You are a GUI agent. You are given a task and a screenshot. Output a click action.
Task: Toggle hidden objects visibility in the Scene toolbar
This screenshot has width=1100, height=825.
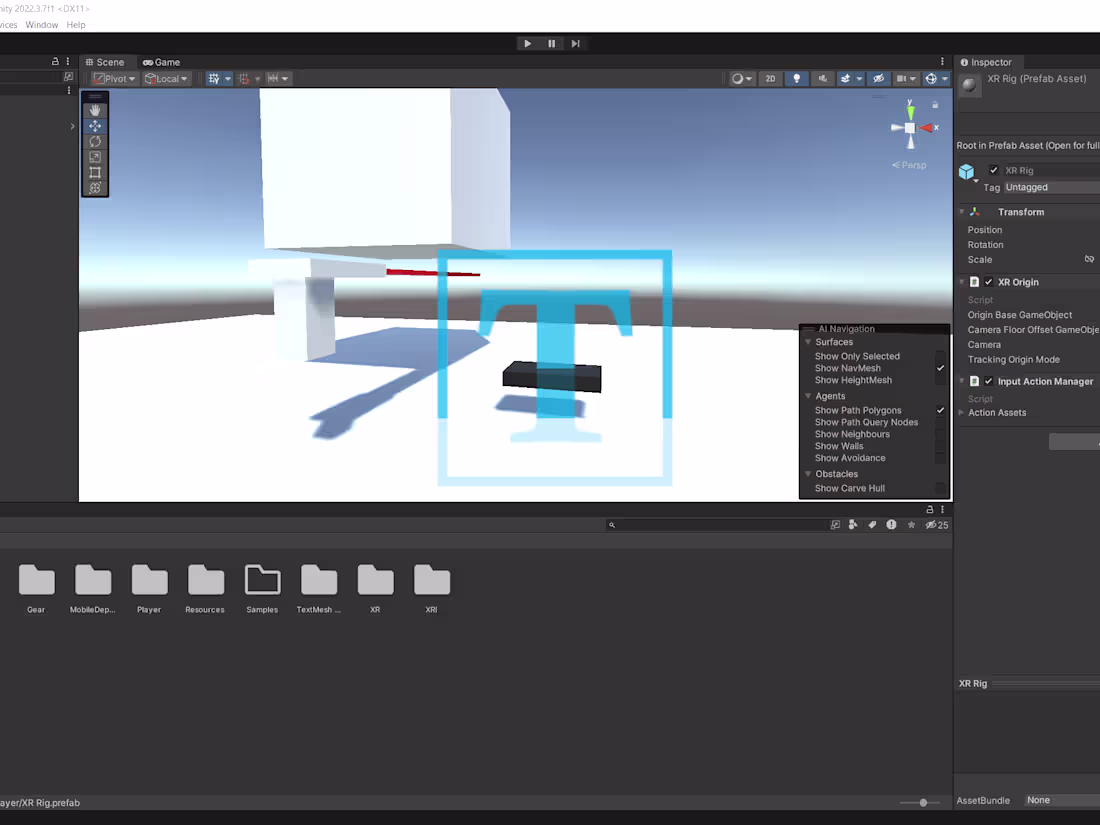(x=878, y=79)
